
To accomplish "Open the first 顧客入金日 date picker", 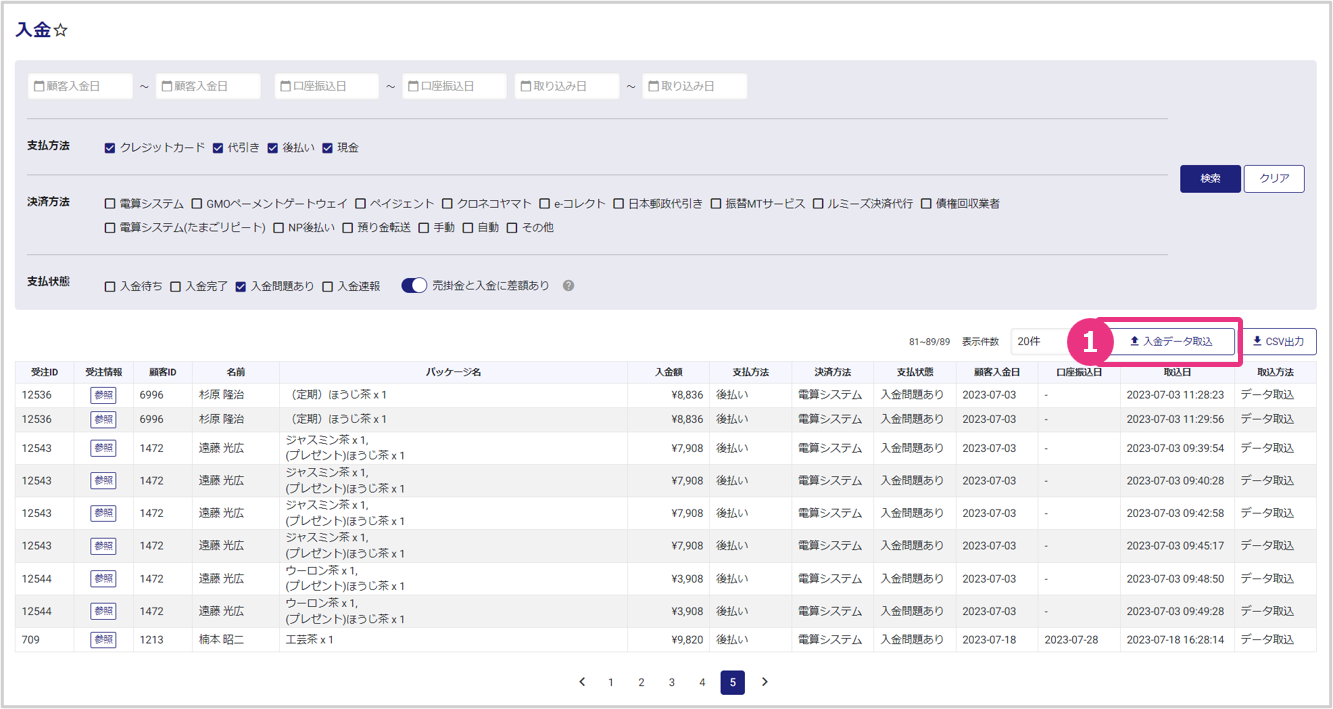I will click(x=80, y=87).
